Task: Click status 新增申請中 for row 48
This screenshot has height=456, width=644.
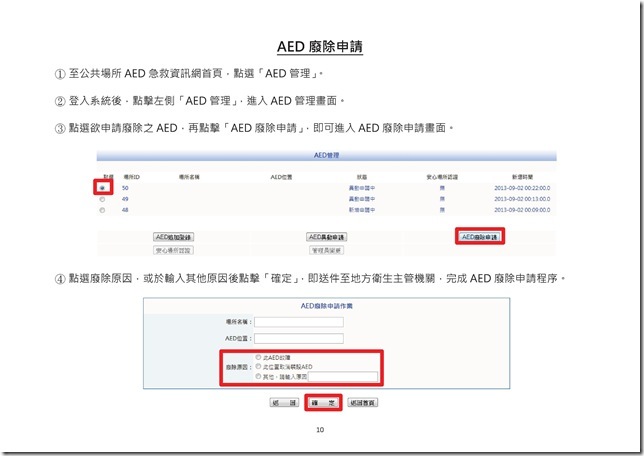Action: (362, 210)
